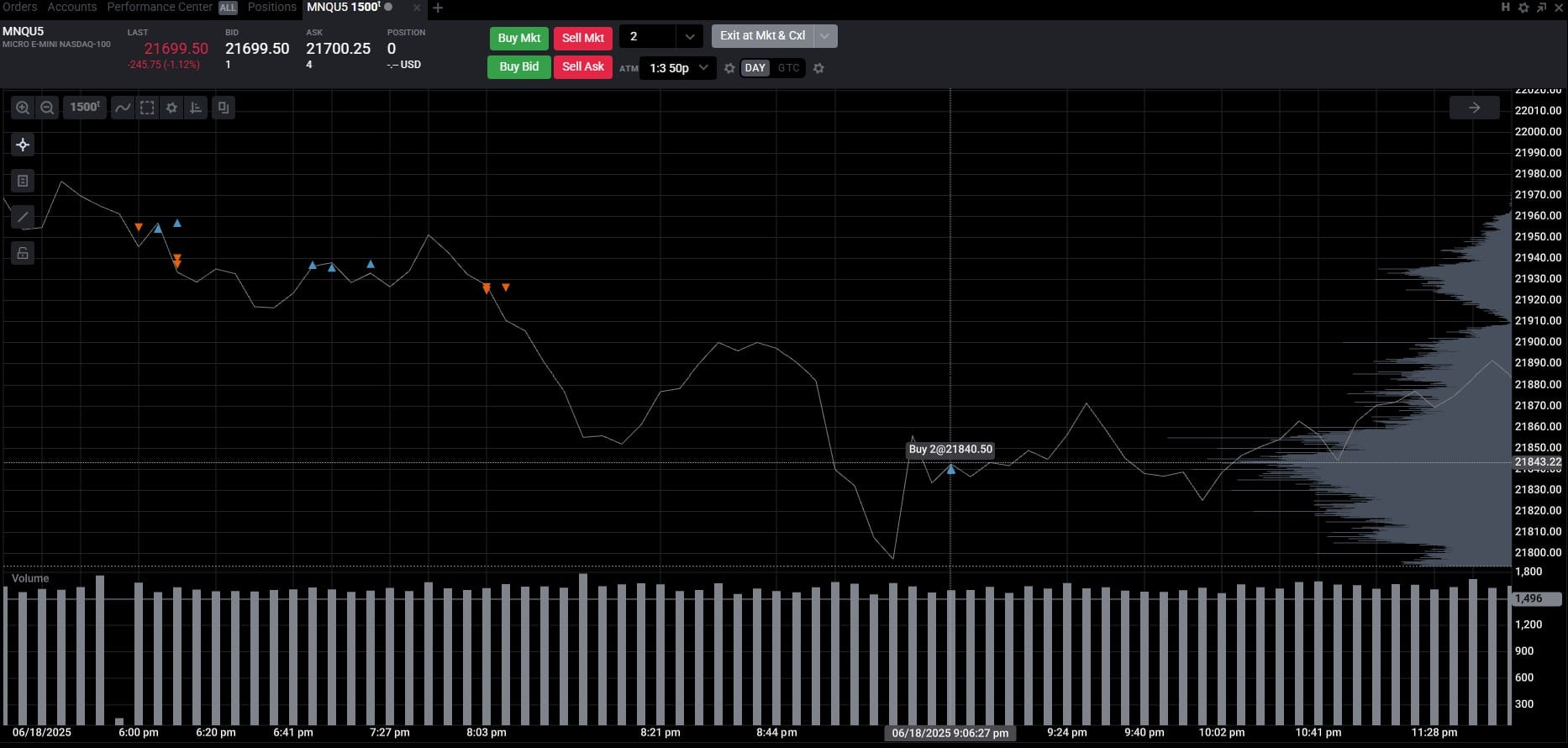The height and width of the screenshot is (748, 1568).
Task: Click the Volume panel label
Action: pos(30,578)
